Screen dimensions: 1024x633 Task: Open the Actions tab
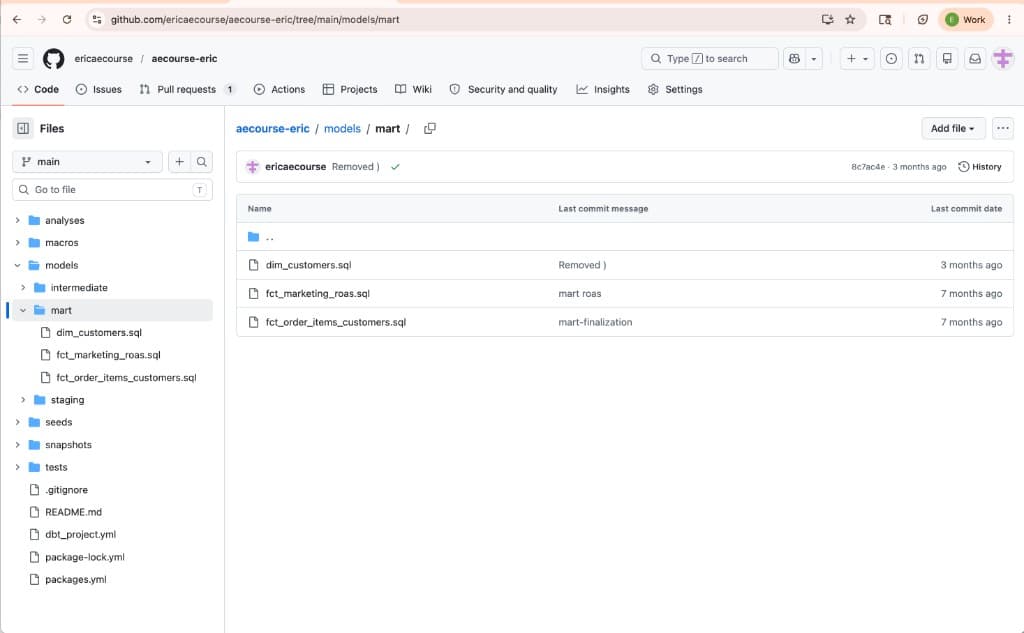pyautogui.click(x=279, y=89)
